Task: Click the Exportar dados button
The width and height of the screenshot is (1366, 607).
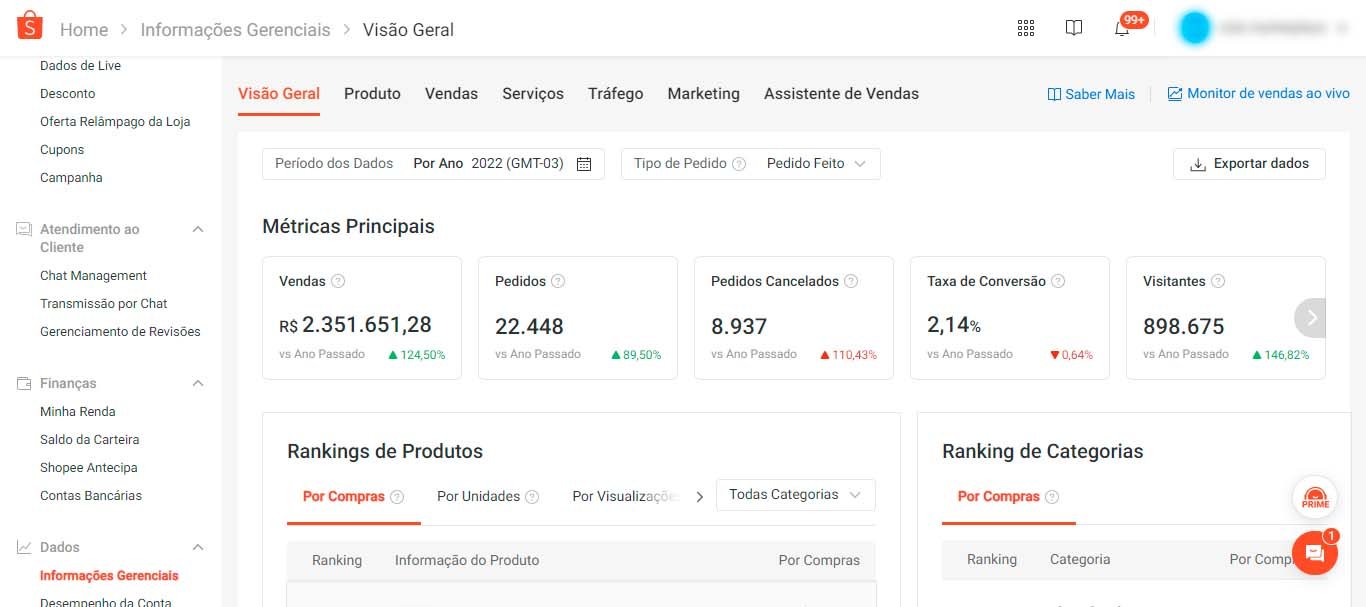Action: point(1249,163)
